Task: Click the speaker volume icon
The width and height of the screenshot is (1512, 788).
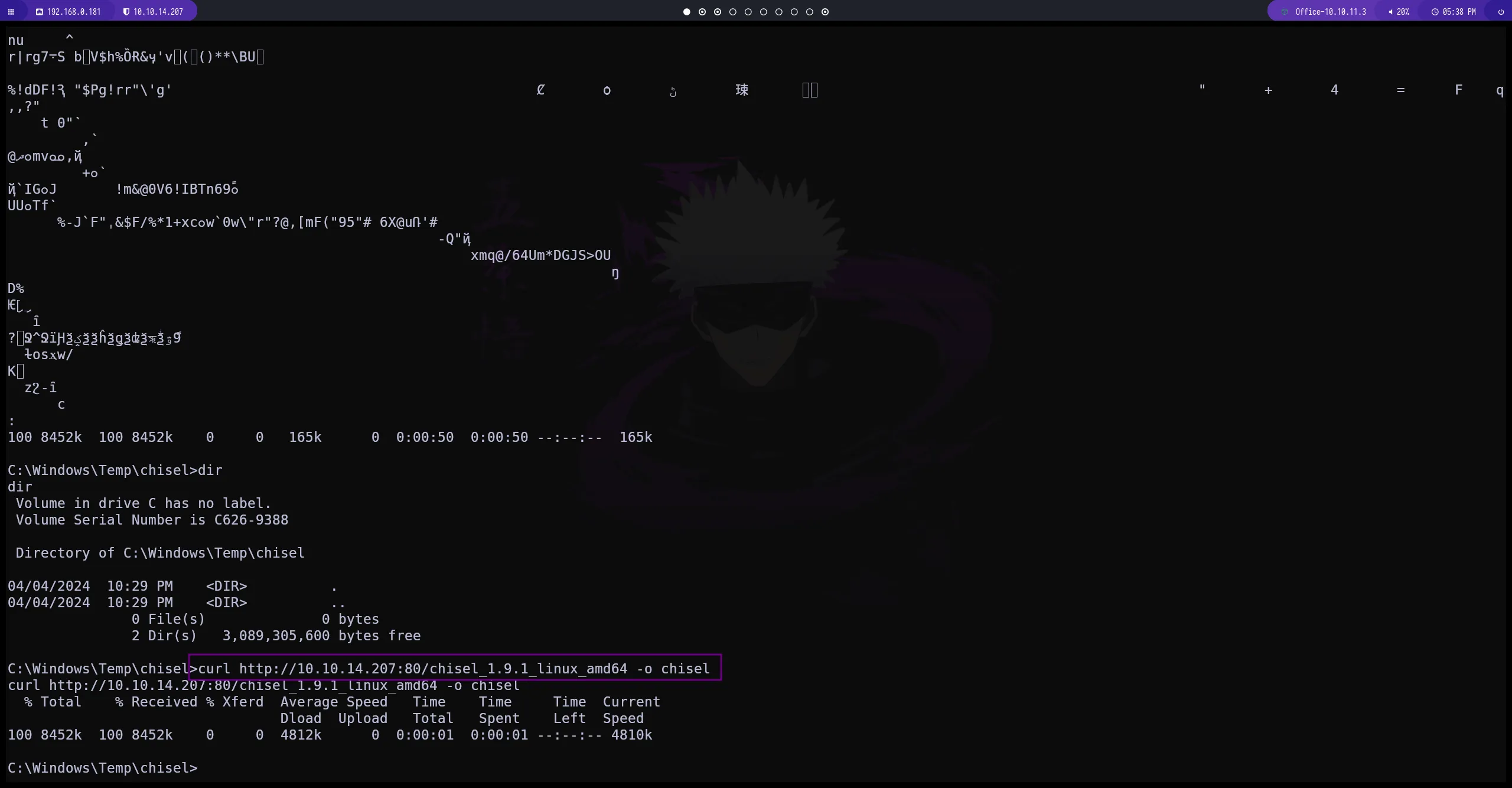Action: (1390, 12)
